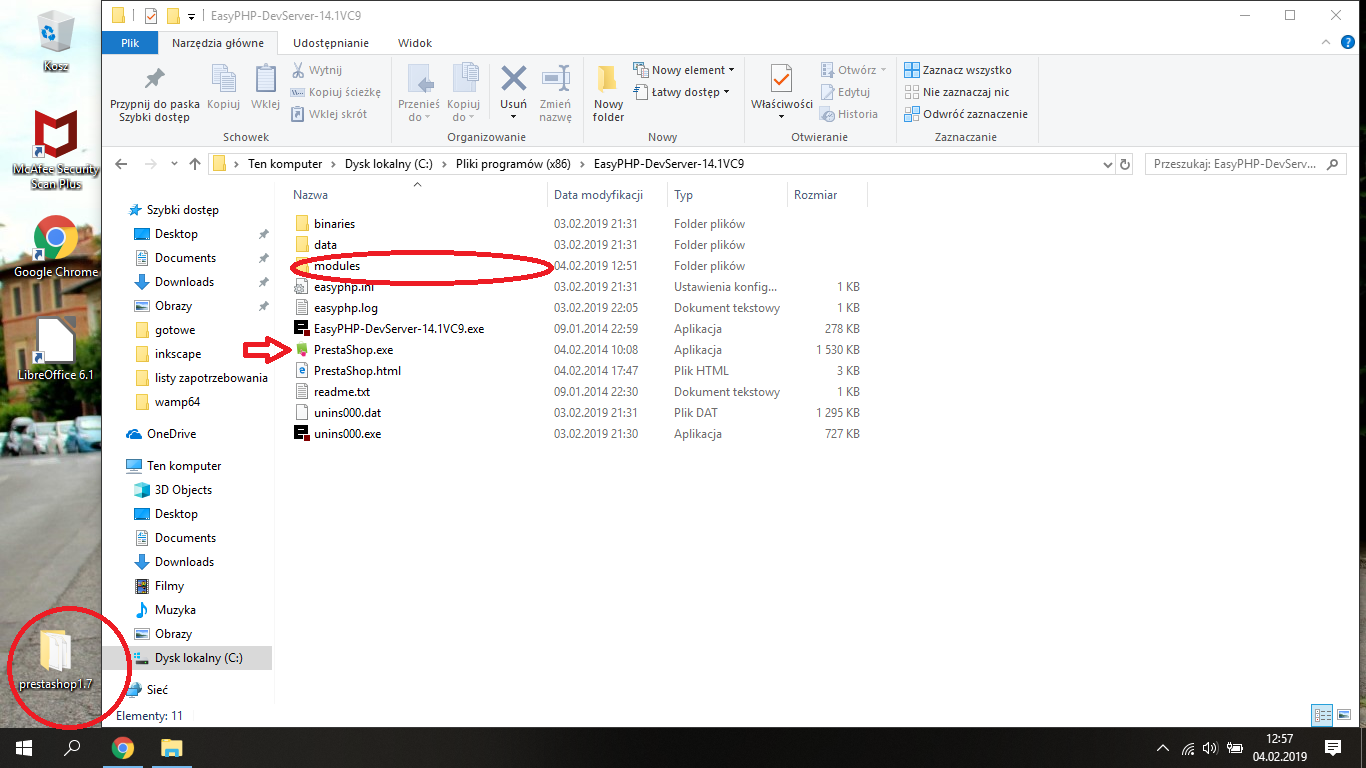
Task: Click Dysk lokalny (C:) breadcrumb segment
Action: (389, 164)
